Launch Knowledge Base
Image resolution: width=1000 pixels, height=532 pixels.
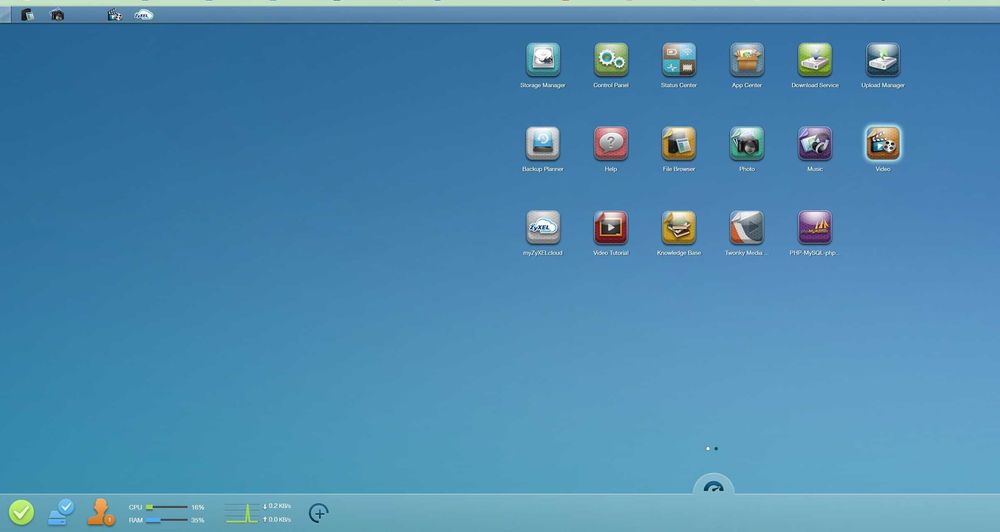click(679, 227)
